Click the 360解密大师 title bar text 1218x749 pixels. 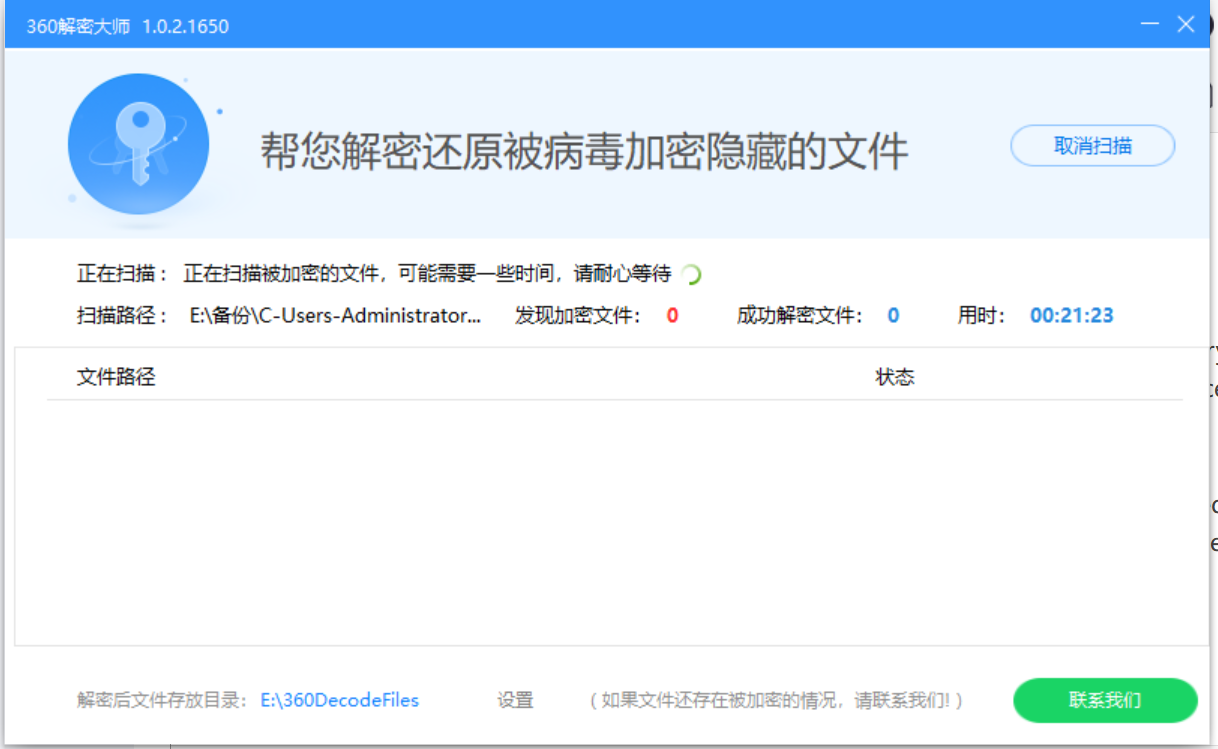[127, 26]
